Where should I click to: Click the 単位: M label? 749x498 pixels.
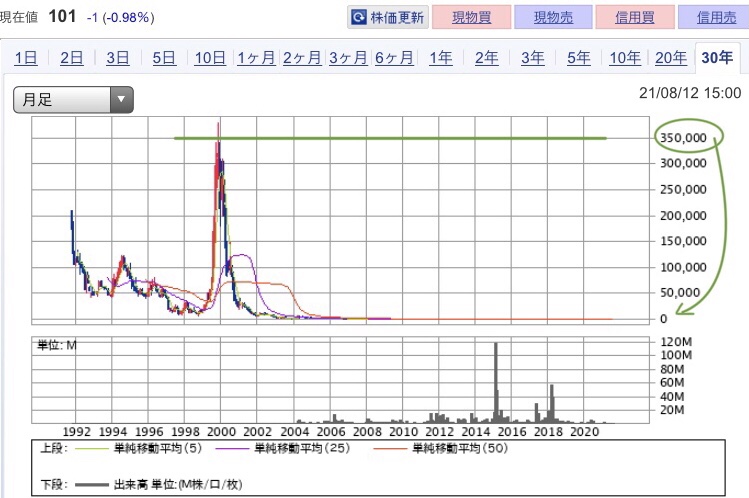pos(57,345)
